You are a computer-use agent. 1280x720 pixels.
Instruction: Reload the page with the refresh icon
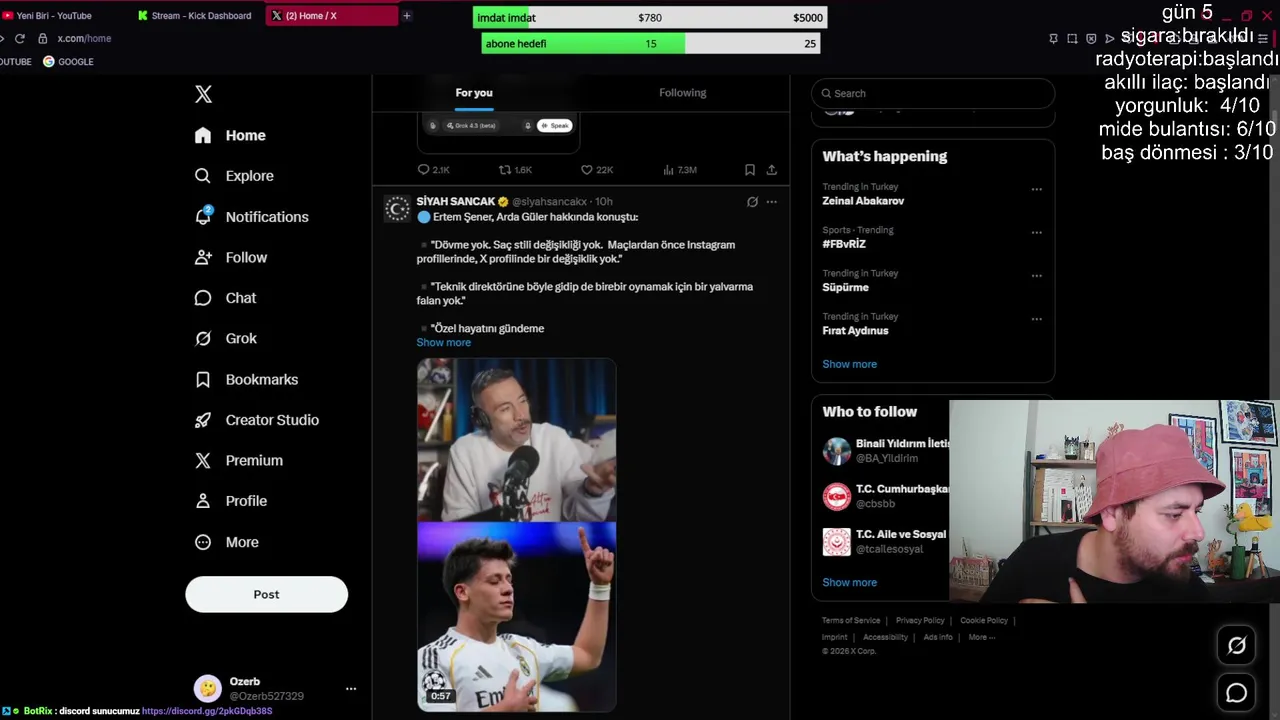[19, 38]
